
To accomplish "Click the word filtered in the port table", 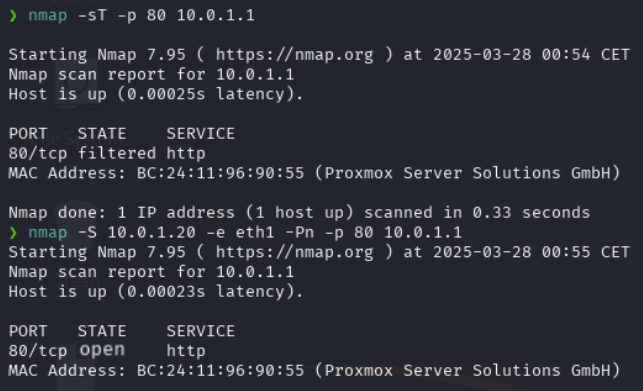I will [117, 153].
